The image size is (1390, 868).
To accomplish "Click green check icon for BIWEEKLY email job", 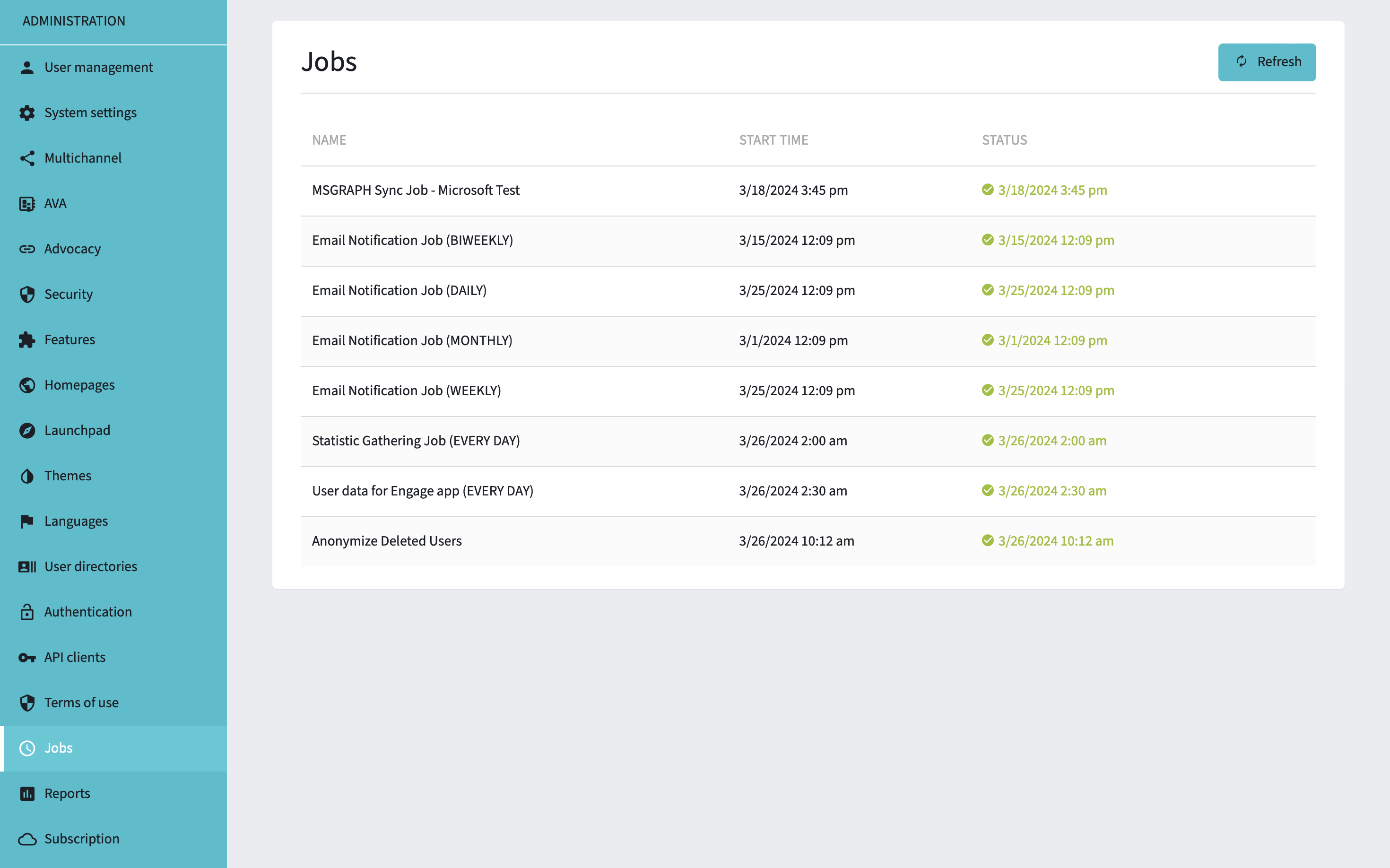I will 988,239.
